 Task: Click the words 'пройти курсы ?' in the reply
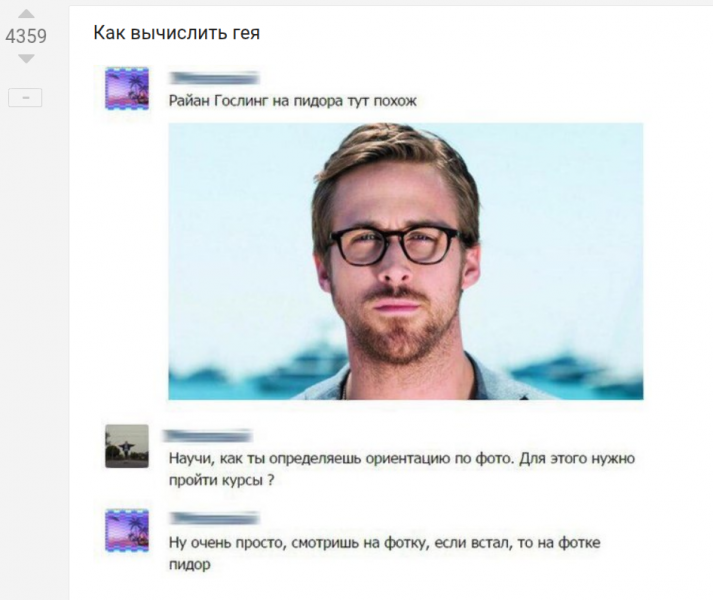[x=221, y=480]
